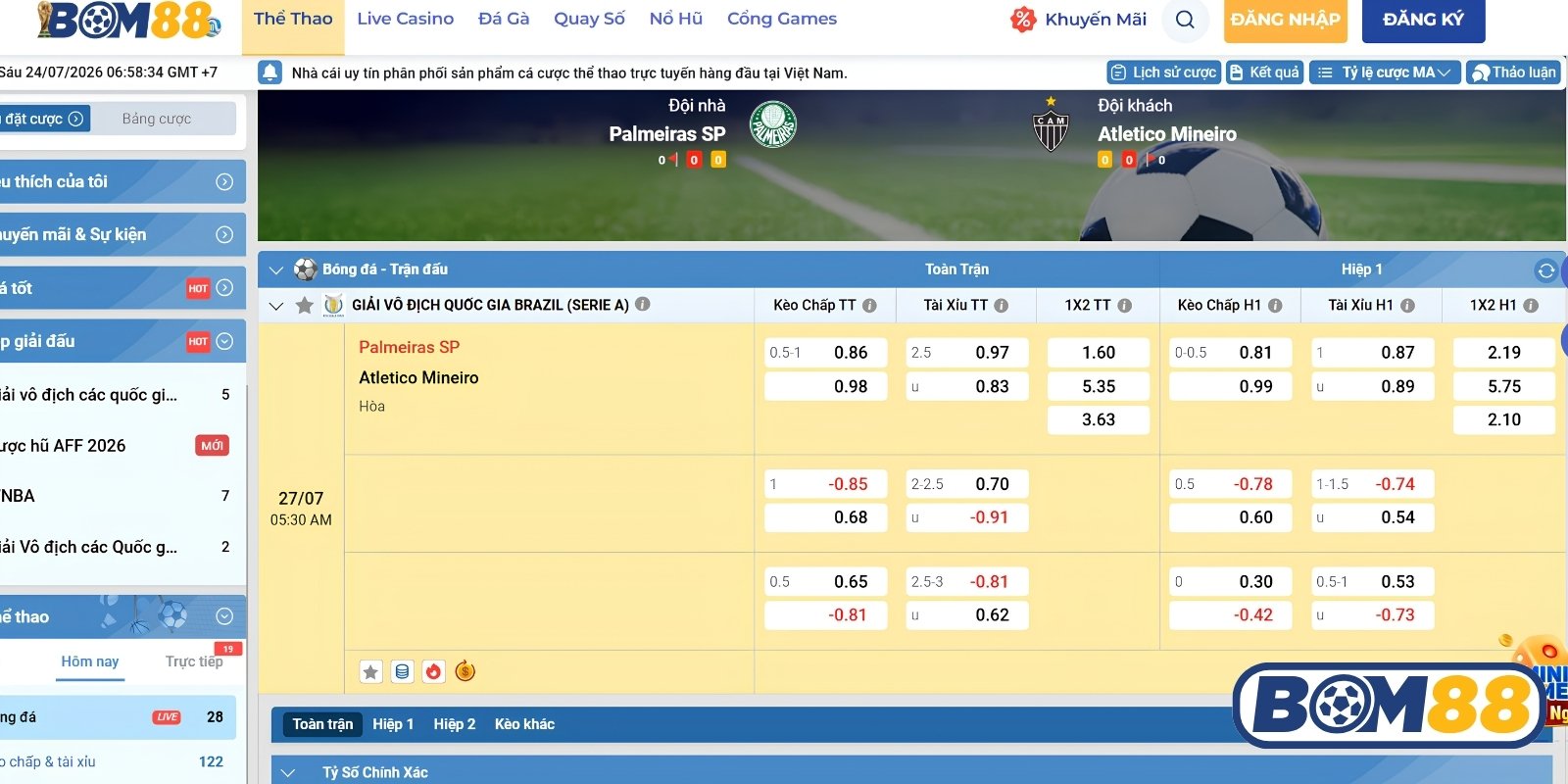
Task: Click the soccer ball icon beside Bóng đá
Action: tap(305, 269)
